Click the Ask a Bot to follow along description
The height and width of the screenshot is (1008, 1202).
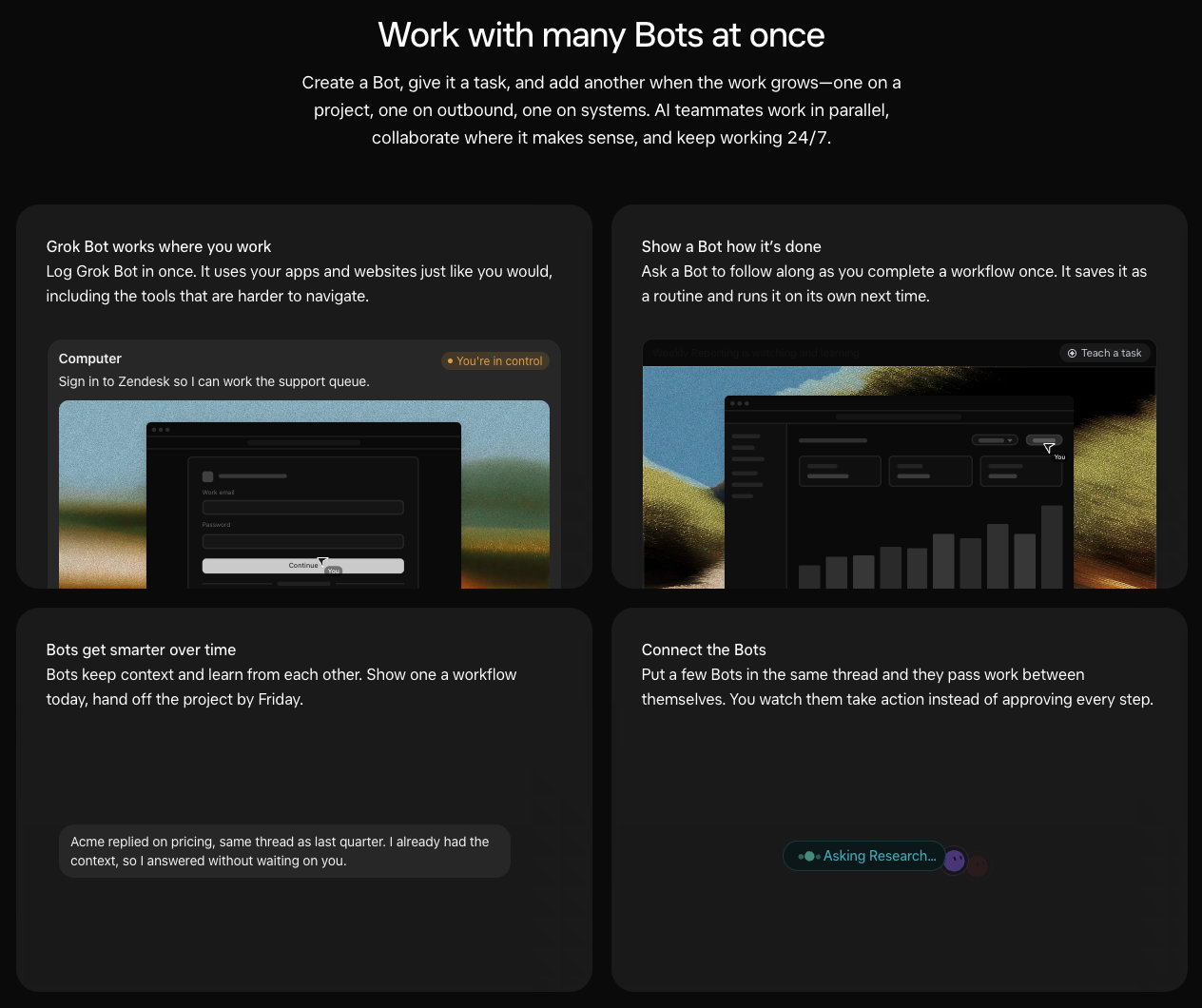[894, 283]
